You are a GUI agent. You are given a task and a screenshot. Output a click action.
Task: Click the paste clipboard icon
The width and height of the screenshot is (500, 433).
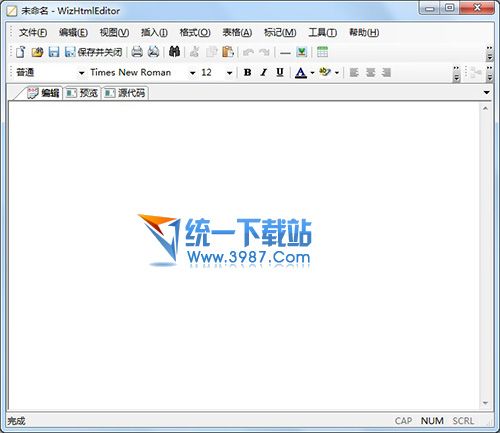click(228, 52)
